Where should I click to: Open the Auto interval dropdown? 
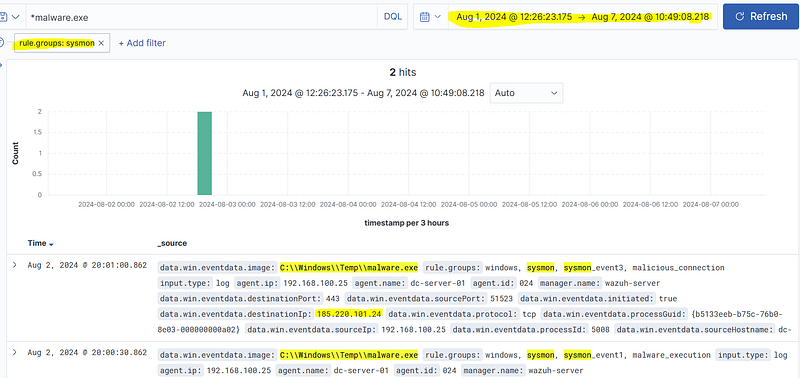pos(526,93)
